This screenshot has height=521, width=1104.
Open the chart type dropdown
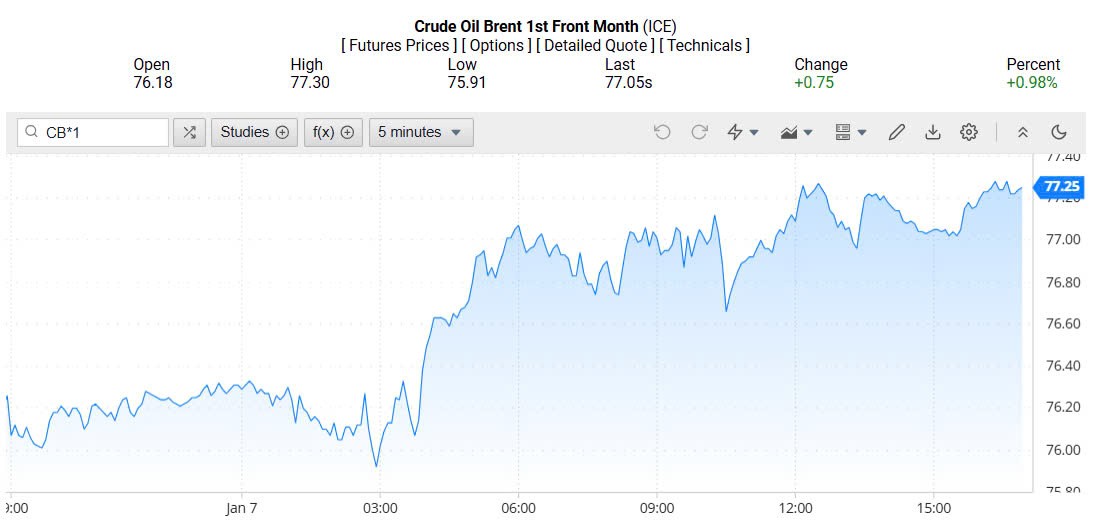(x=797, y=132)
